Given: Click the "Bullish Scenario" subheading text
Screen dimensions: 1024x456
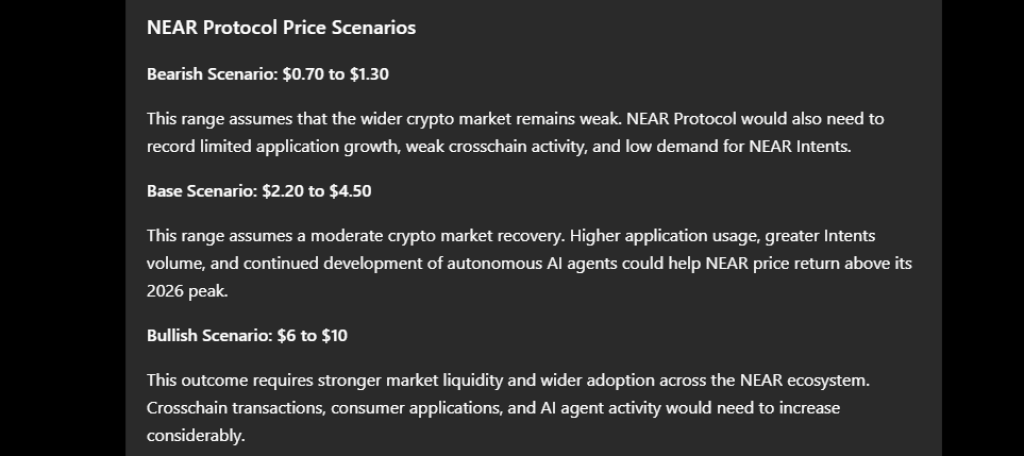Looking at the screenshot, I should click(x=210, y=336).
